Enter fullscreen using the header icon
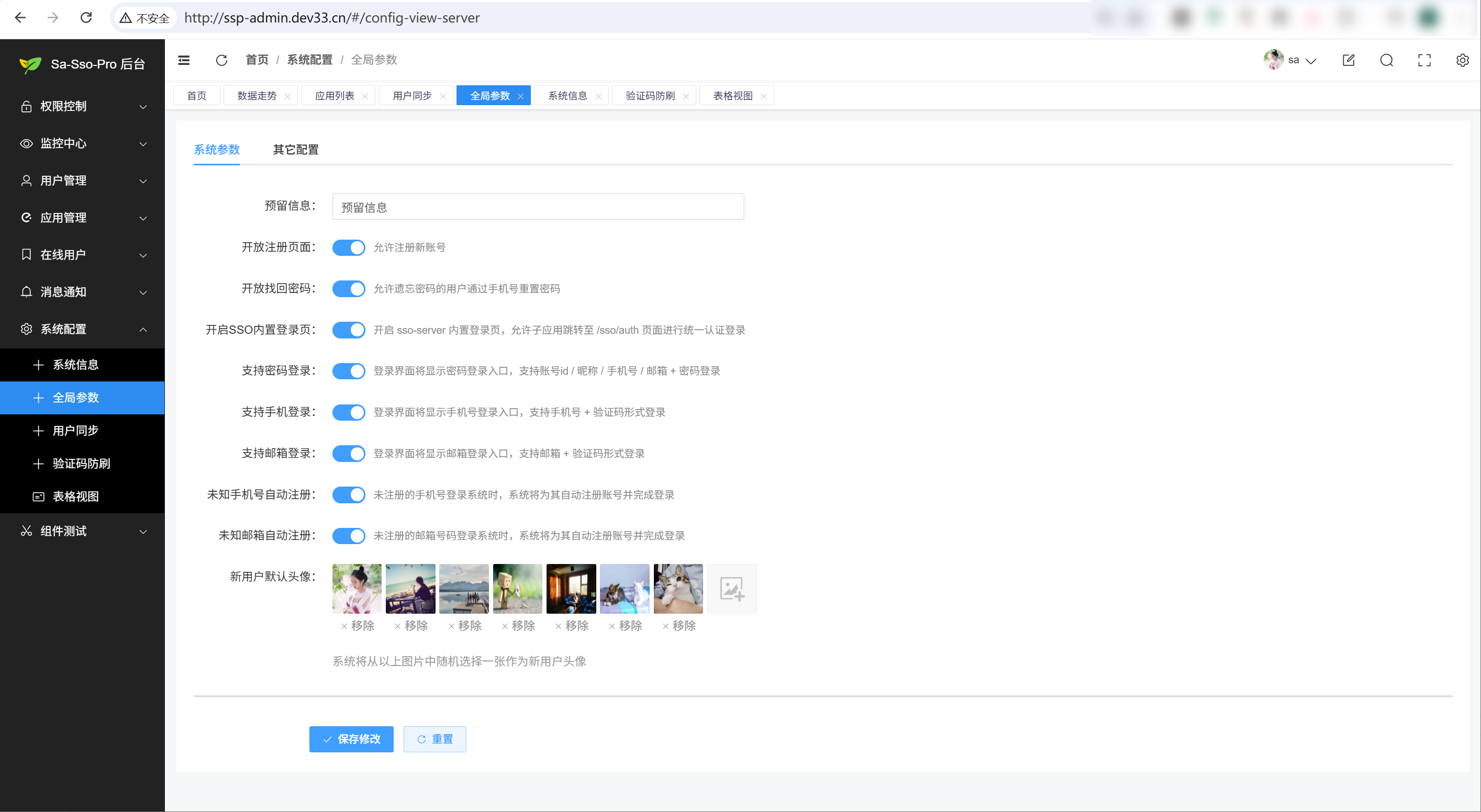The image size is (1481, 812). [1424, 60]
